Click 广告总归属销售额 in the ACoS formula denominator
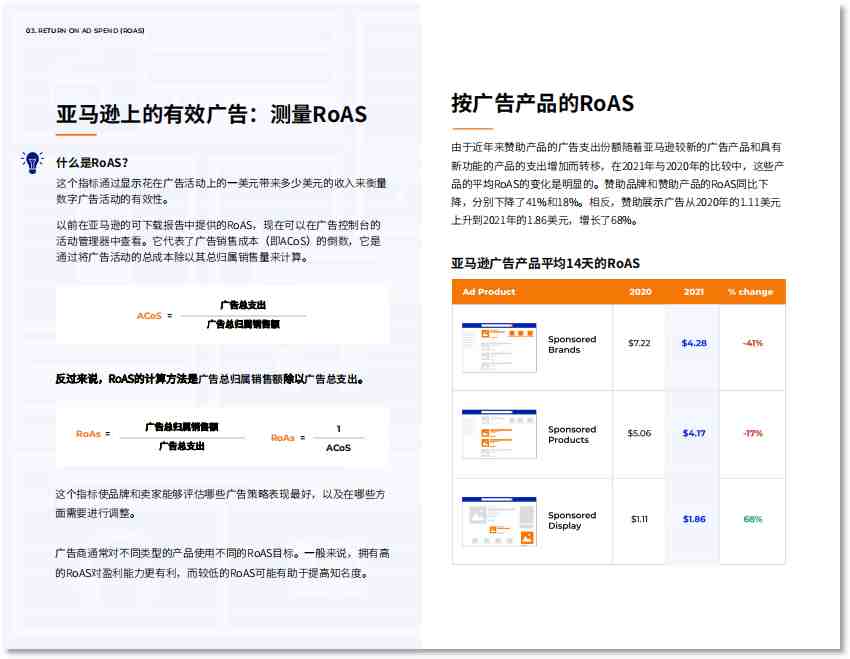The width and height of the screenshot is (850, 659). [x=243, y=325]
